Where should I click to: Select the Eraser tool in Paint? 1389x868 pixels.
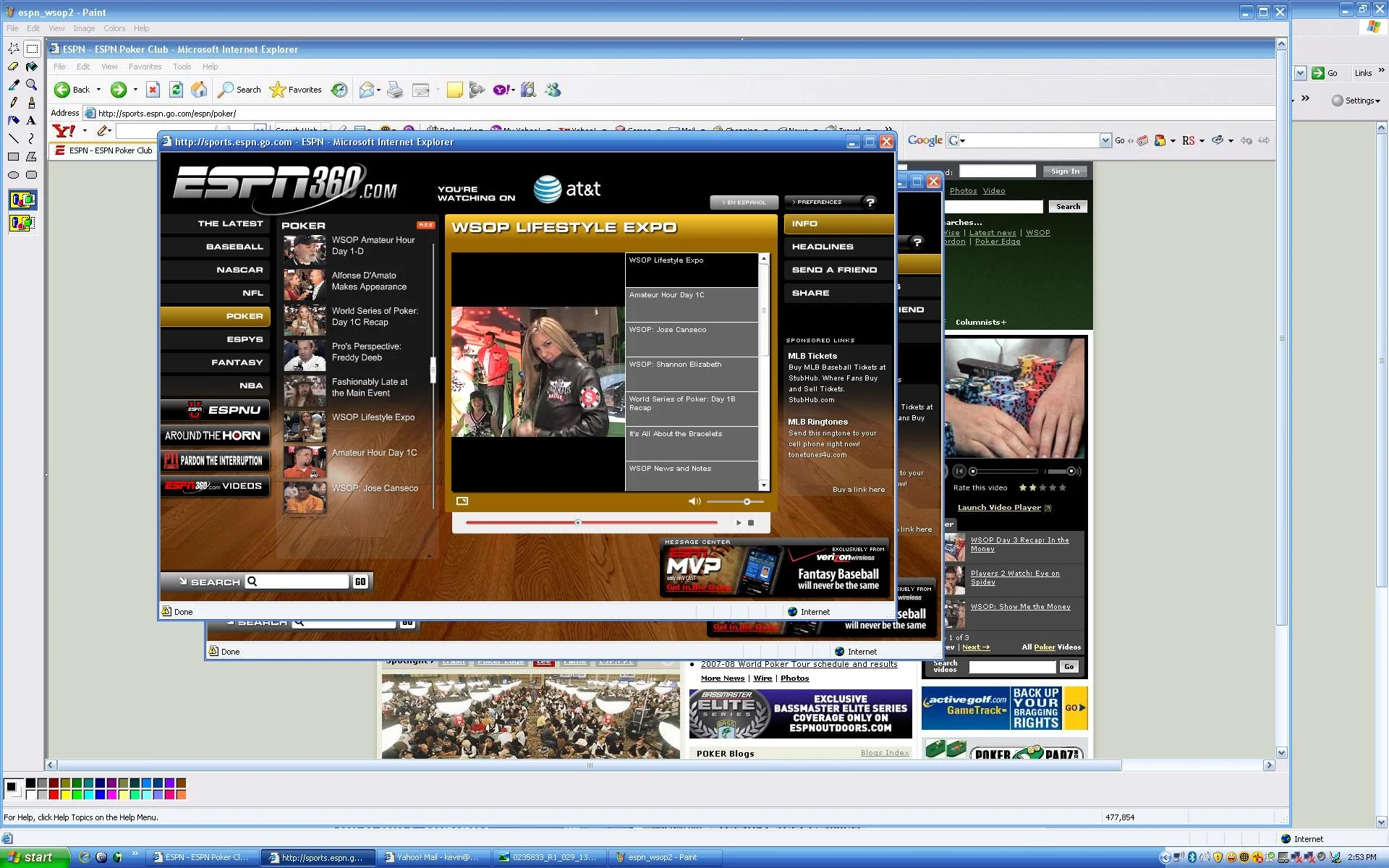[x=12, y=67]
